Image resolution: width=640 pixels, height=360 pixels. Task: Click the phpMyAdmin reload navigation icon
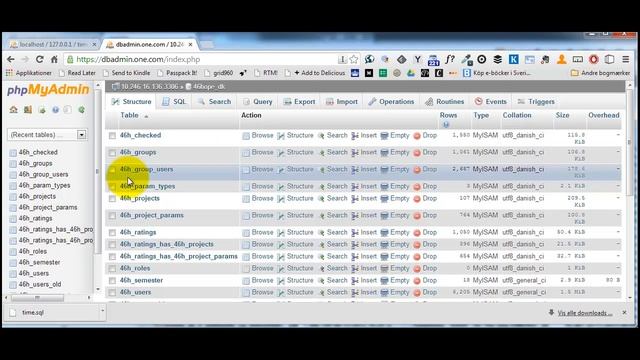82,109
